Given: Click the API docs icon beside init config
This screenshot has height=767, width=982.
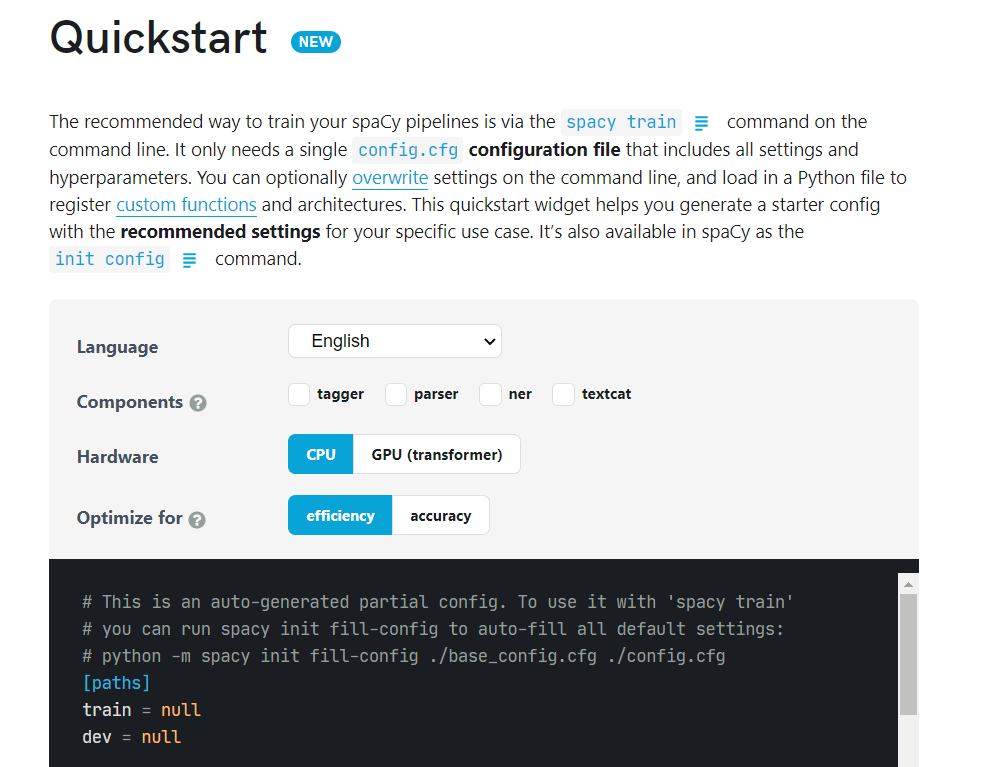Looking at the screenshot, I should (190, 260).
